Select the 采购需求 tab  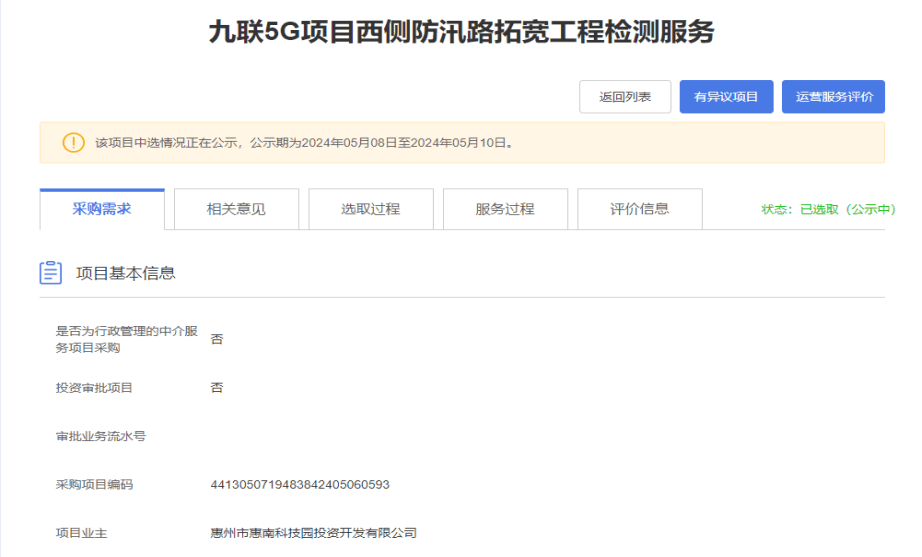(102, 209)
